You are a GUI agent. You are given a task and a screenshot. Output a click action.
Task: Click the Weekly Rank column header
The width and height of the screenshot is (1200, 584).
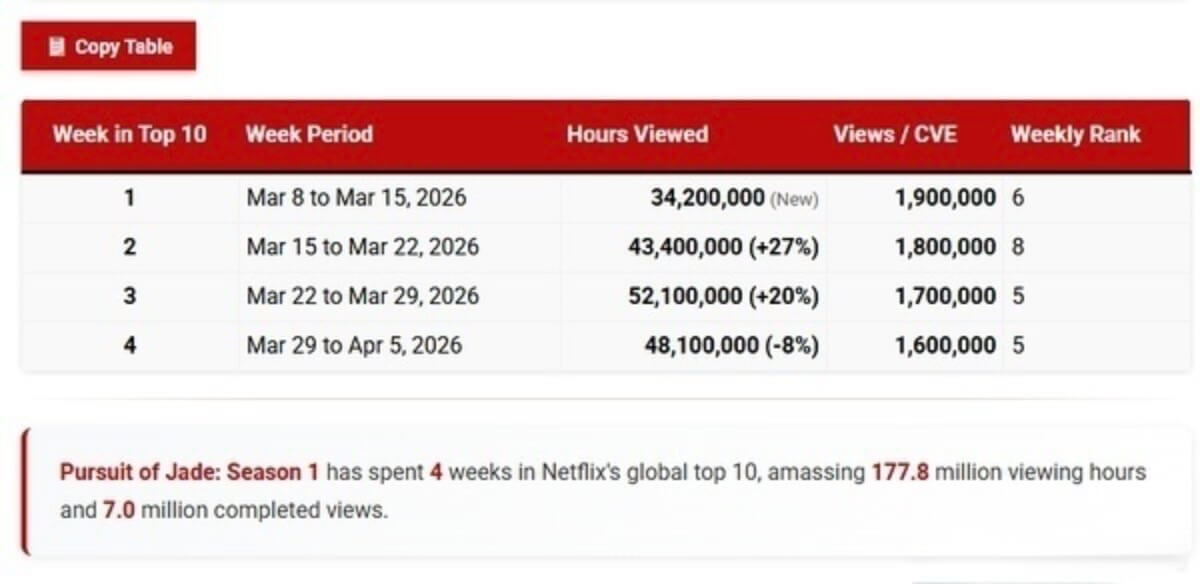(x=1075, y=134)
